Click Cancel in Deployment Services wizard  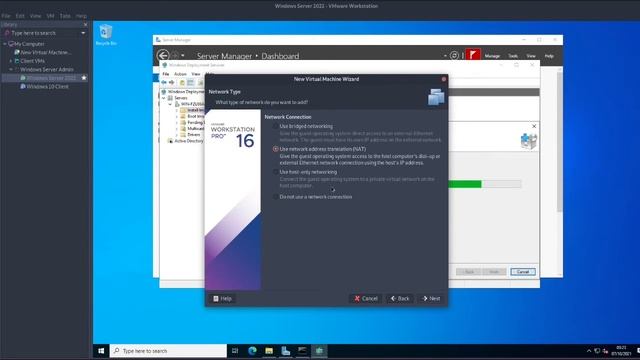coord(522,272)
